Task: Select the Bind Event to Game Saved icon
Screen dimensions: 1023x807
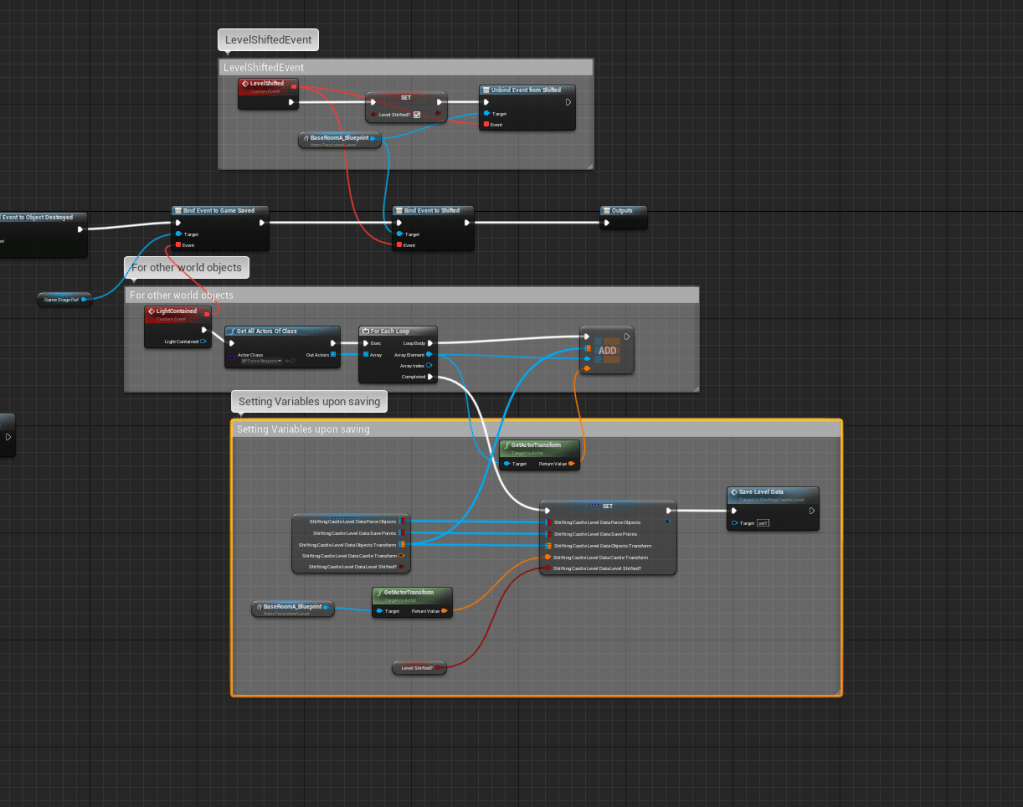Action: point(177,211)
